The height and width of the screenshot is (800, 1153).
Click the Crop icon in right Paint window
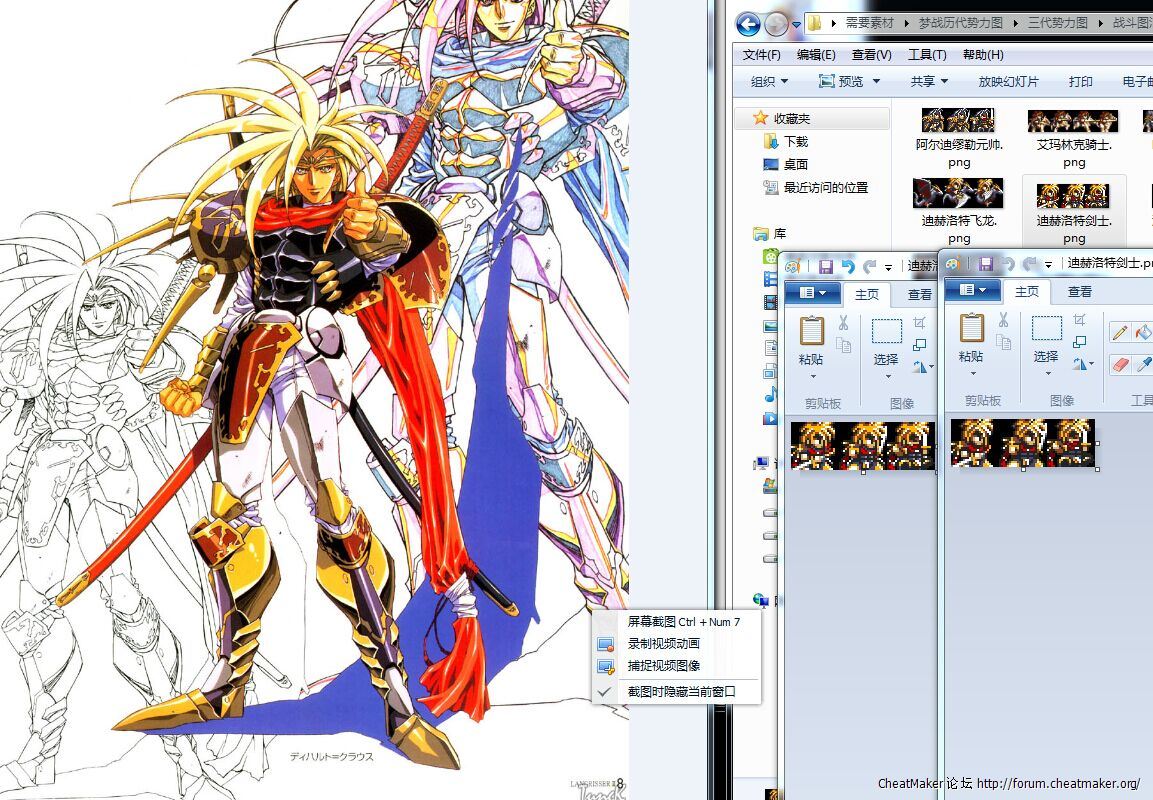click(x=1080, y=320)
